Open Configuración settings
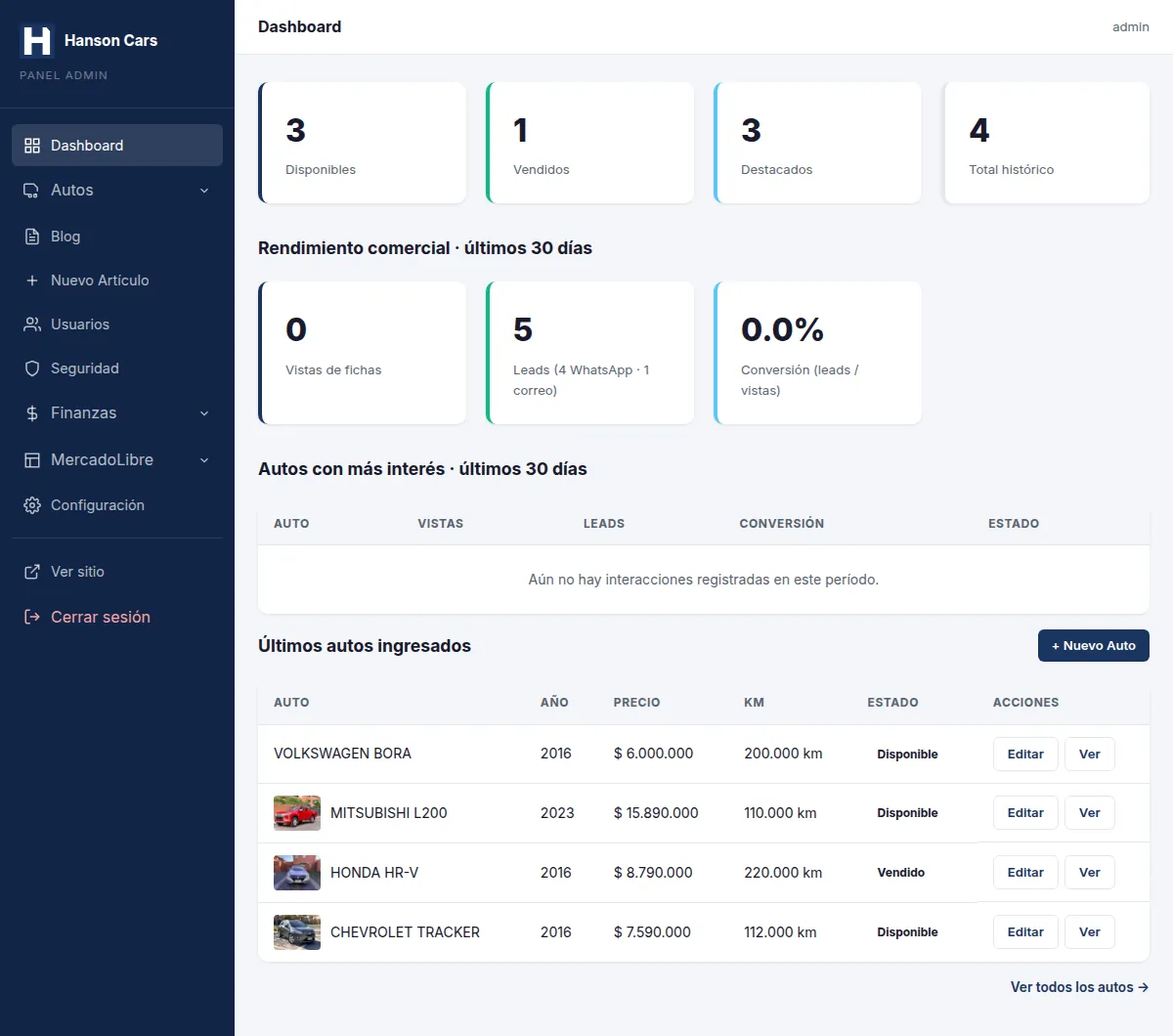The height and width of the screenshot is (1036, 1173). 117,505
